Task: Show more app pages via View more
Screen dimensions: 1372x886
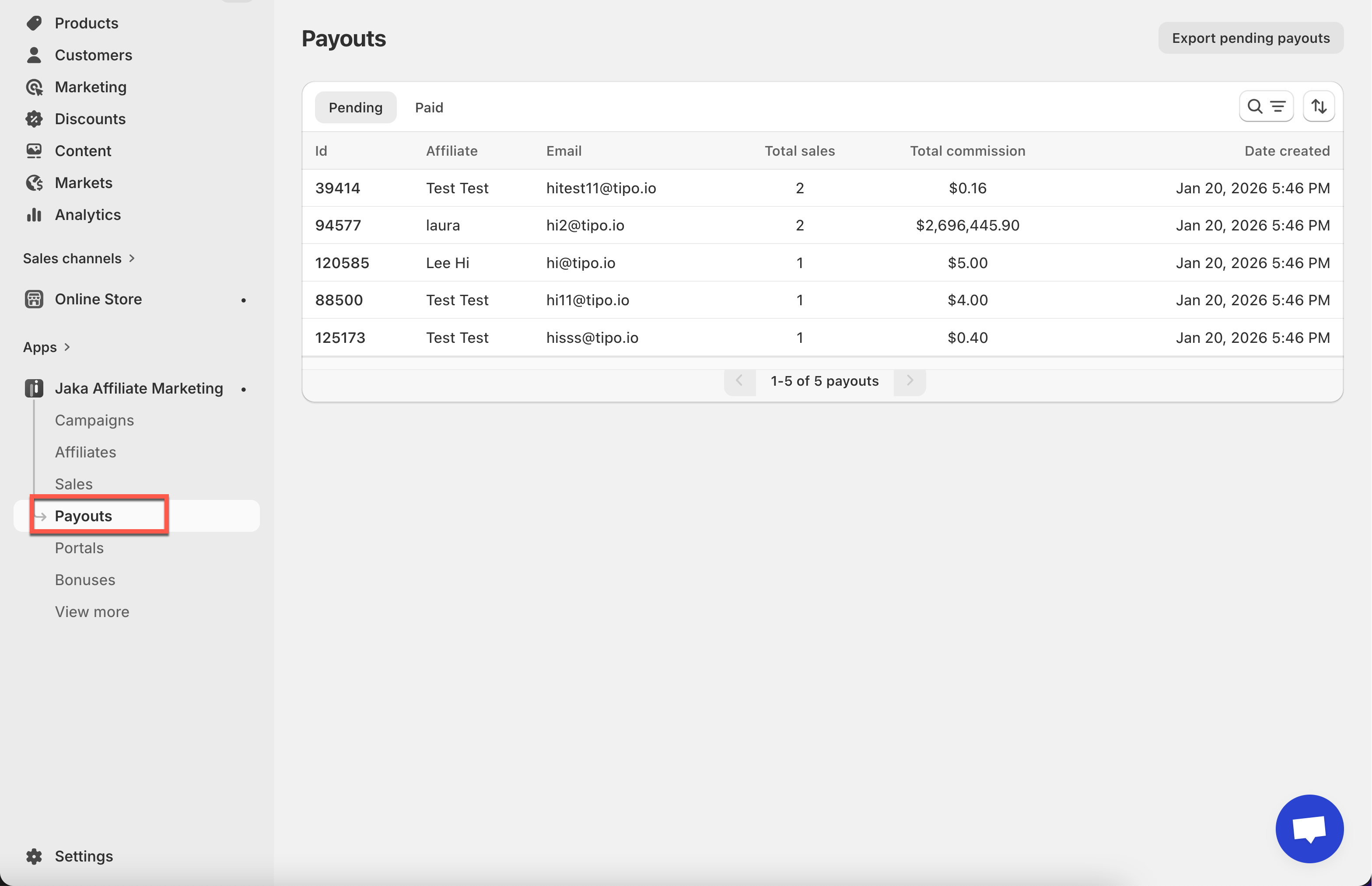Action: pyautogui.click(x=92, y=611)
